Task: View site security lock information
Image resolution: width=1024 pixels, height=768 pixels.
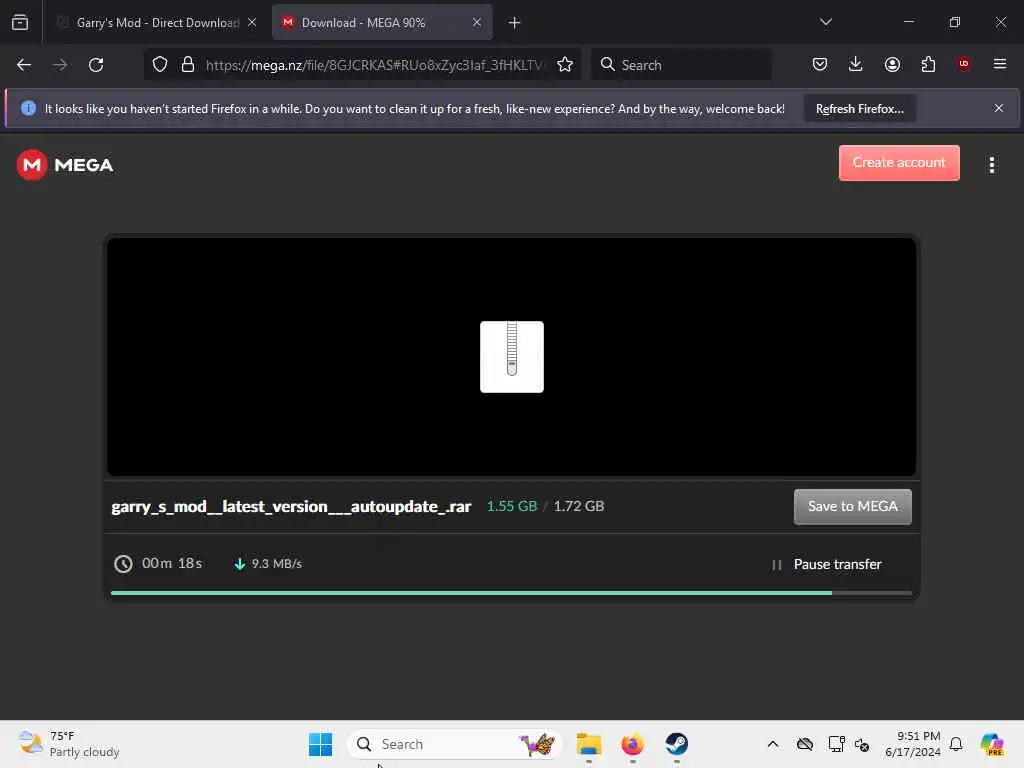Action: click(188, 64)
